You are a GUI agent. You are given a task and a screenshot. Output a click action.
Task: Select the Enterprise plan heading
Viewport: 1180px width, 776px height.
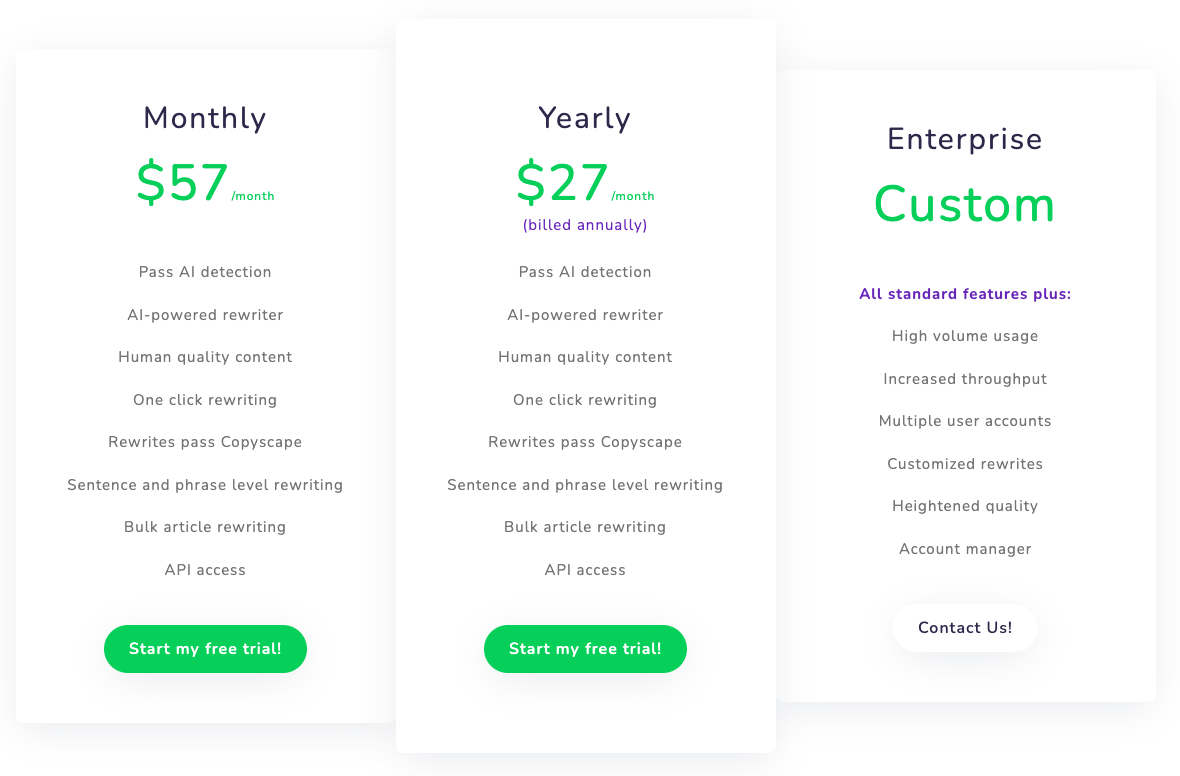click(x=964, y=139)
